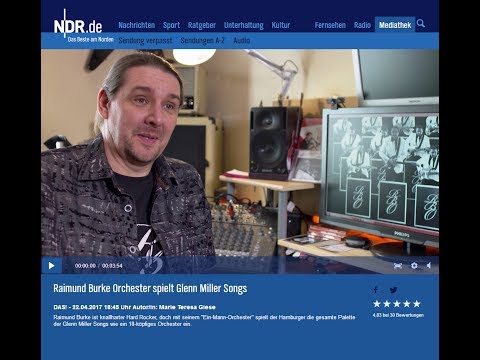
Task: Rate video with third star
Action: (x=397, y=304)
